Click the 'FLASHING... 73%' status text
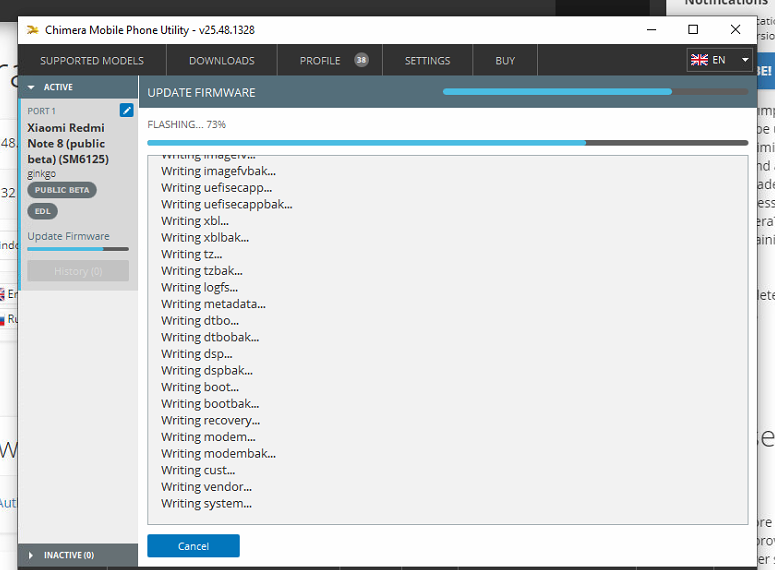This screenshot has height=570, width=775. pos(186,125)
